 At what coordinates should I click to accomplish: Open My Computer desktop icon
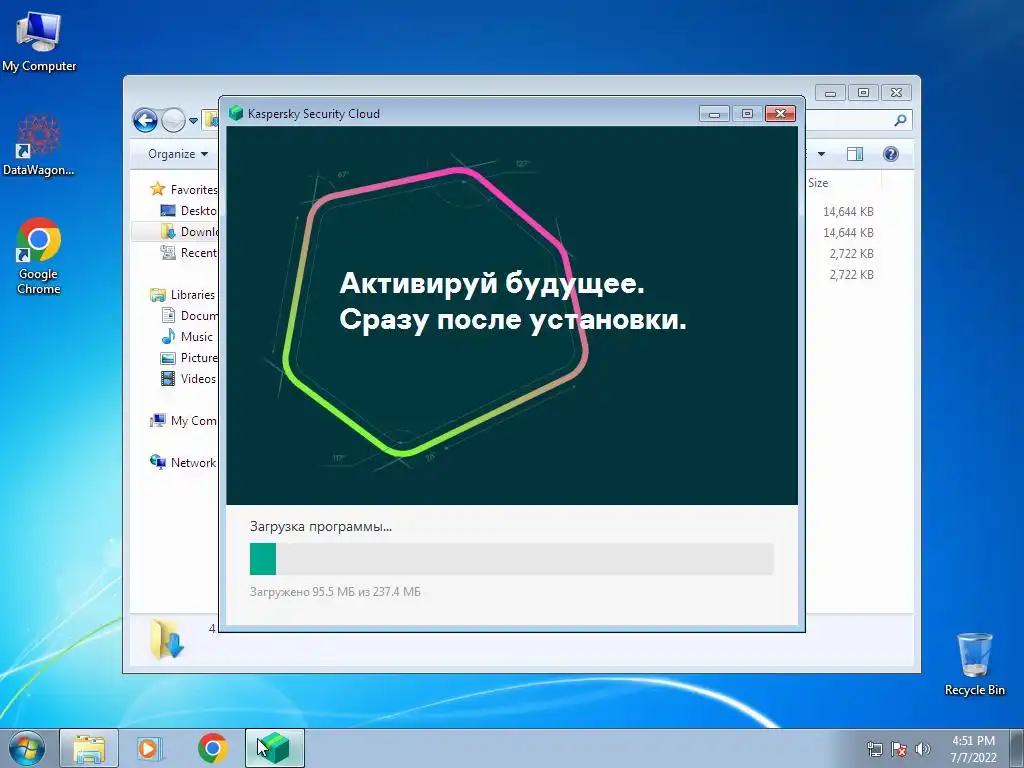coord(39,42)
